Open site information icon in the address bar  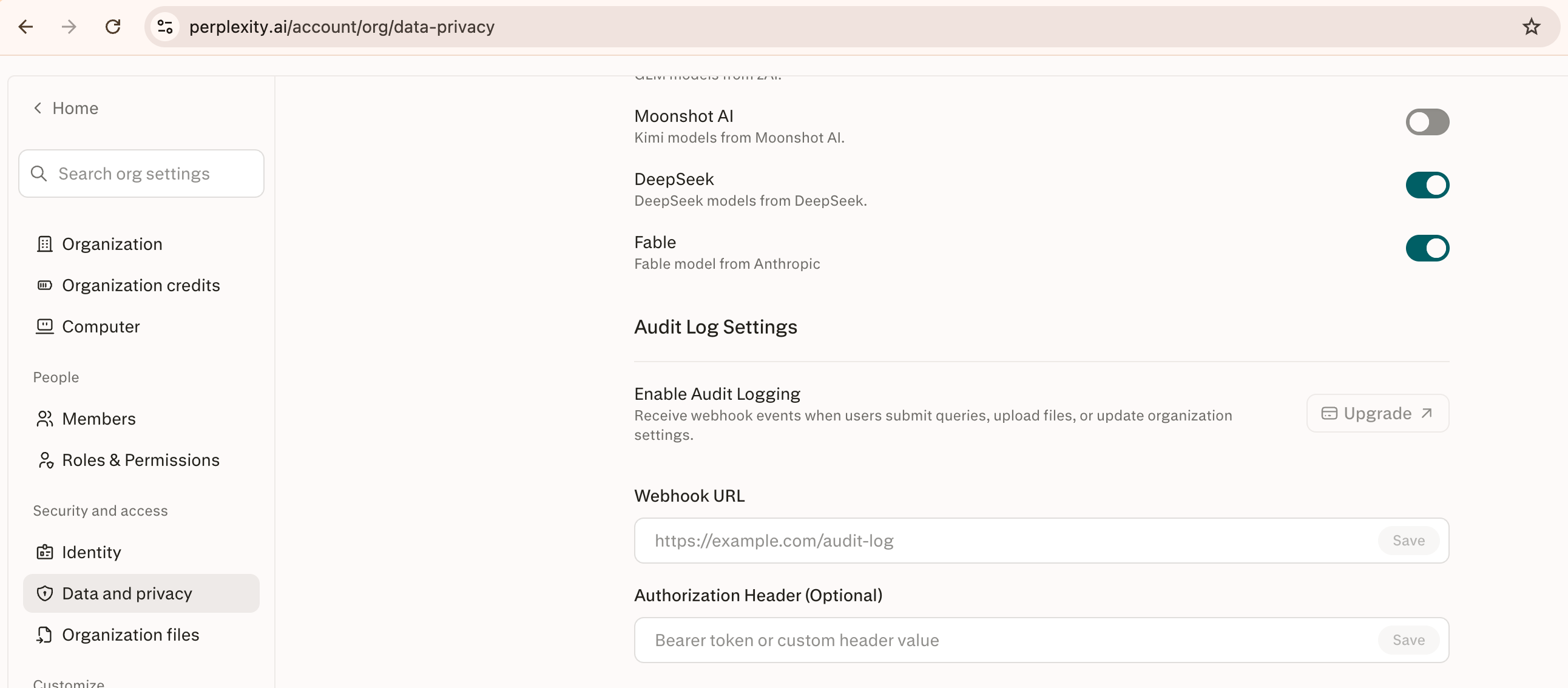(165, 27)
